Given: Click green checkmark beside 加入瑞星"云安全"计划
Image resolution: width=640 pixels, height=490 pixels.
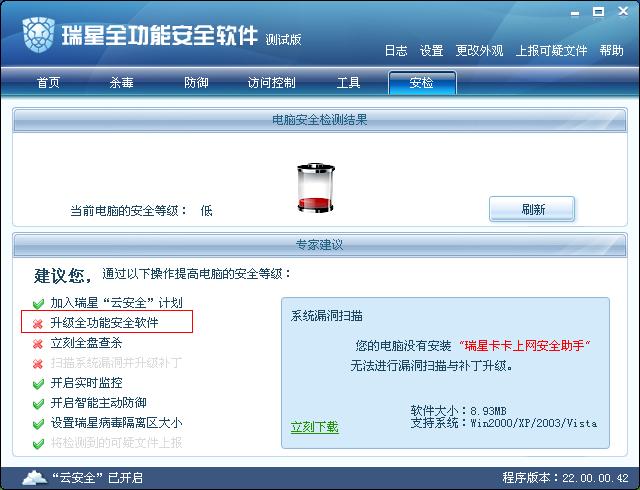Looking at the screenshot, I should click(38, 303).
